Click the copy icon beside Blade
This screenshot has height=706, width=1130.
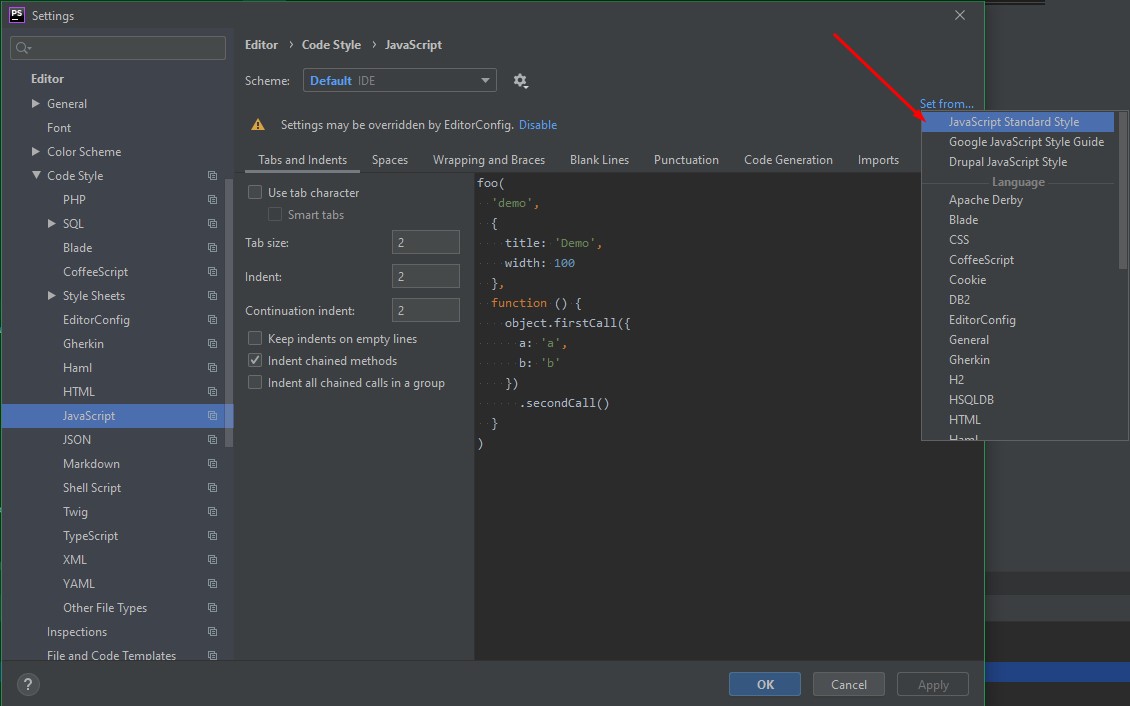point(213,248)
